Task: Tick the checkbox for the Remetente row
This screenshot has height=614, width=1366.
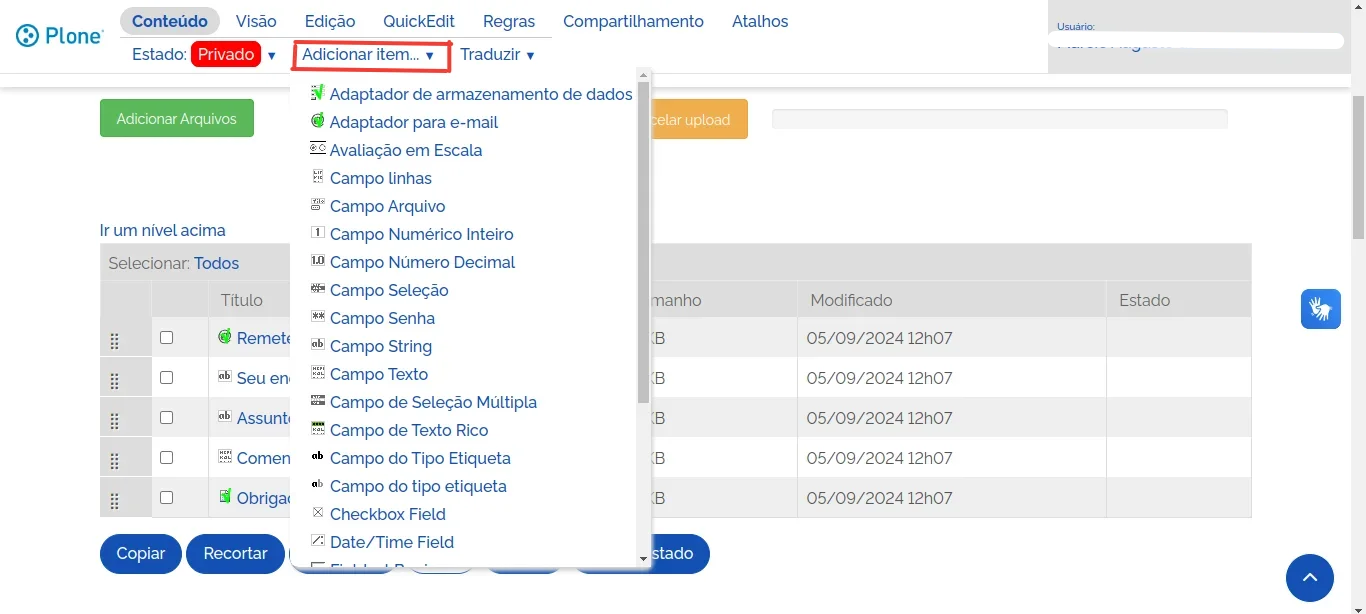Action: (167, 338)
